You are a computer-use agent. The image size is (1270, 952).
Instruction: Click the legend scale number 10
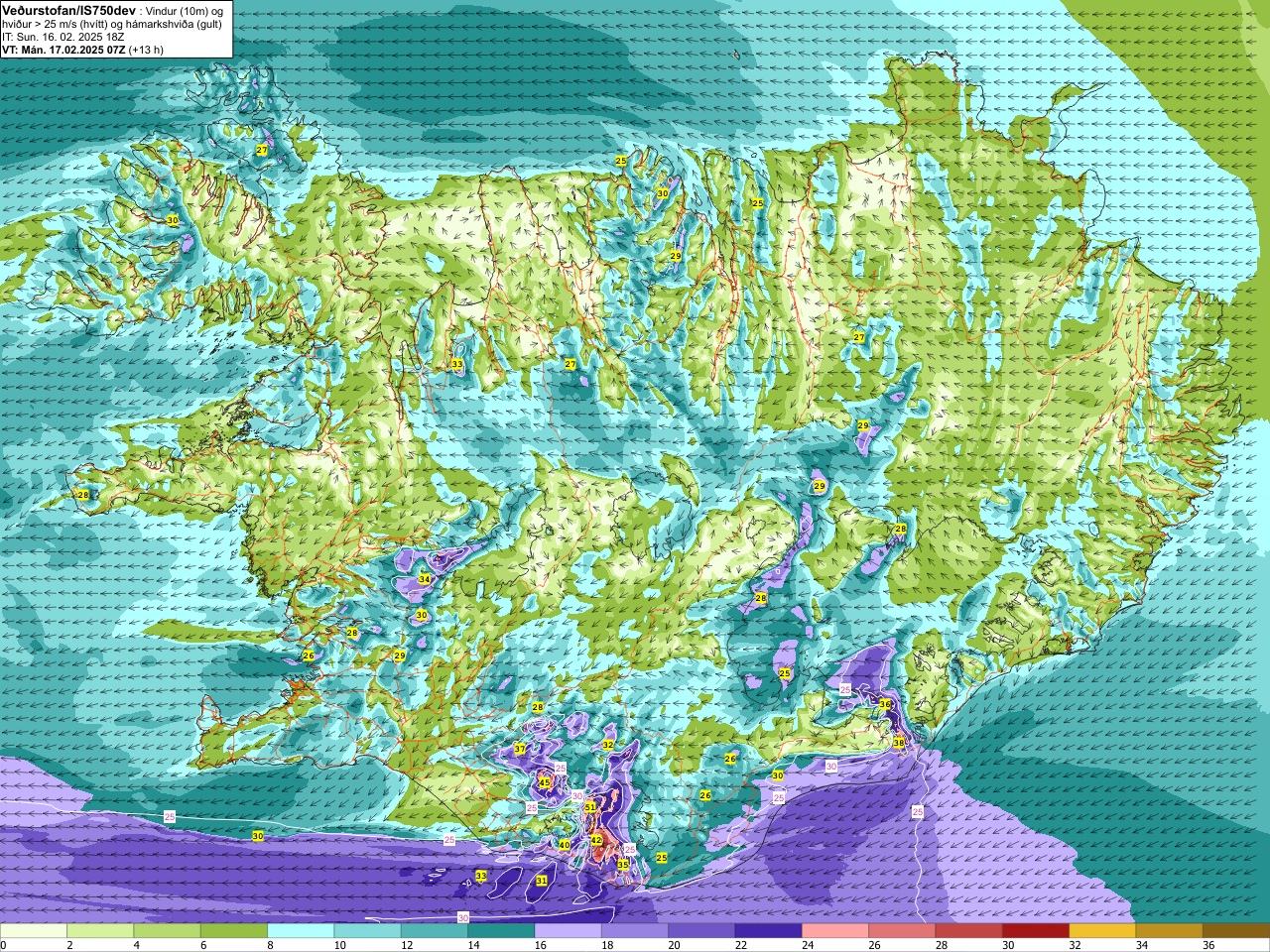(x=339, y=945)
